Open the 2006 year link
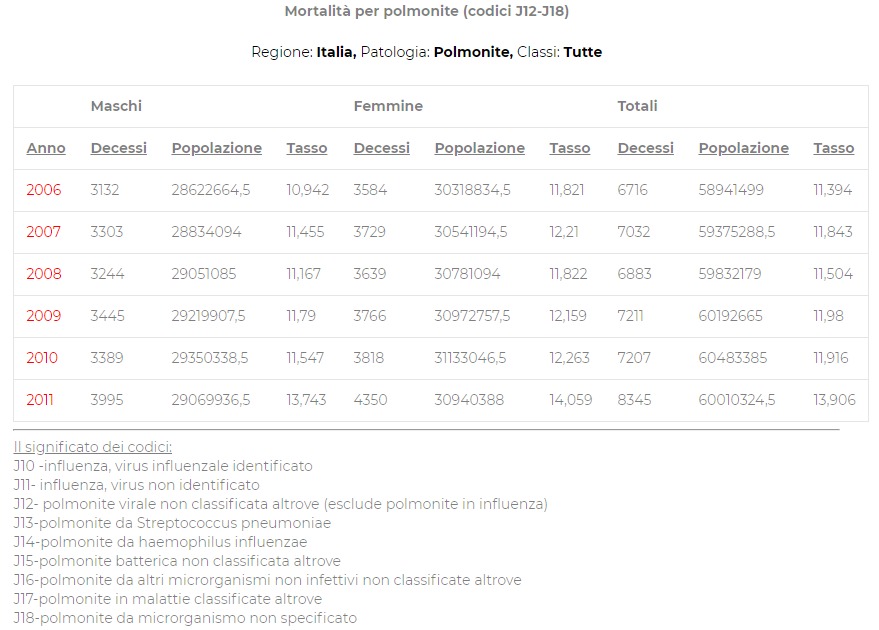 [x=43, y=190]
